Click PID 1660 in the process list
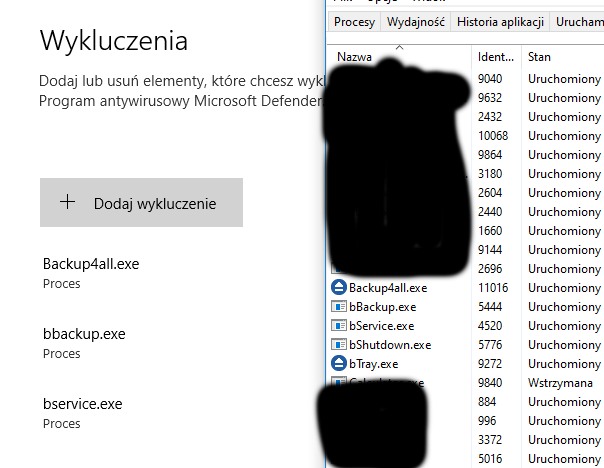 pyautogui.click(x=490, y=231)
